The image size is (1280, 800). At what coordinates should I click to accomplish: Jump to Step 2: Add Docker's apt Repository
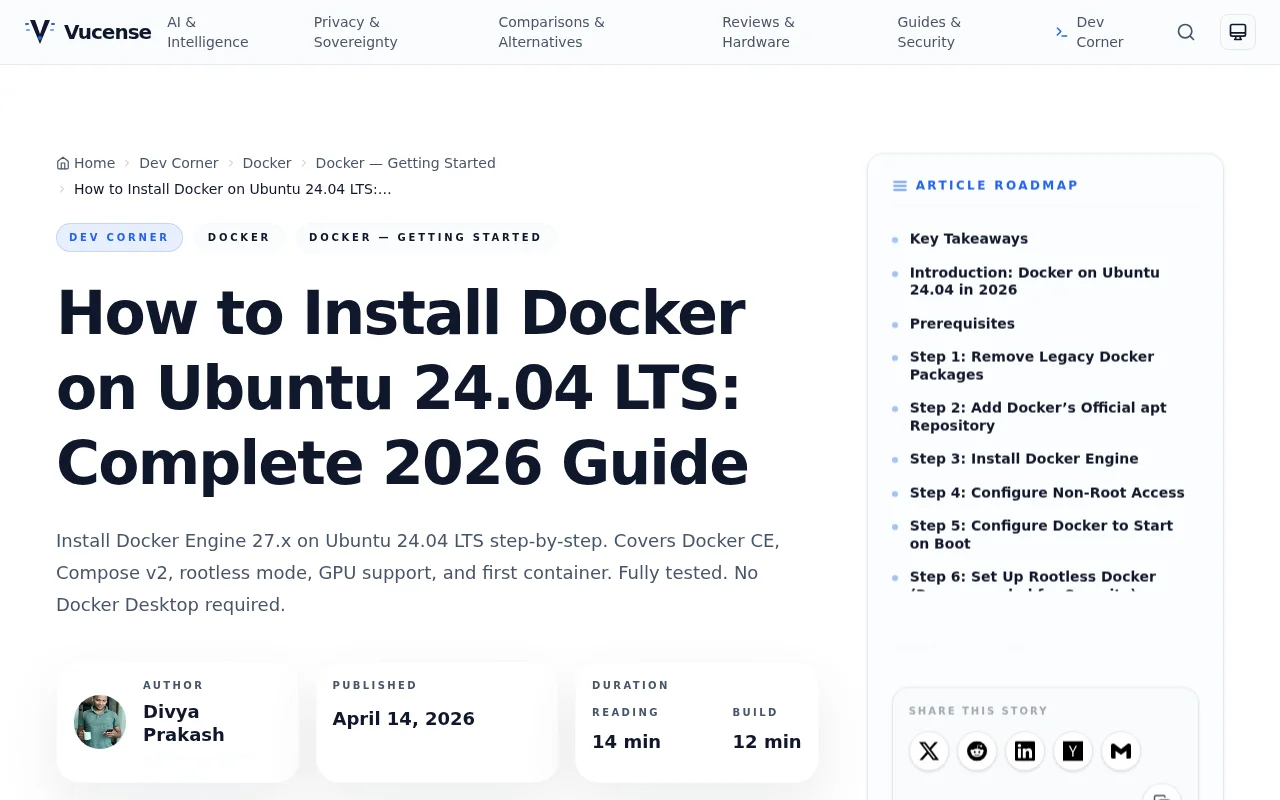[1038, 417]
